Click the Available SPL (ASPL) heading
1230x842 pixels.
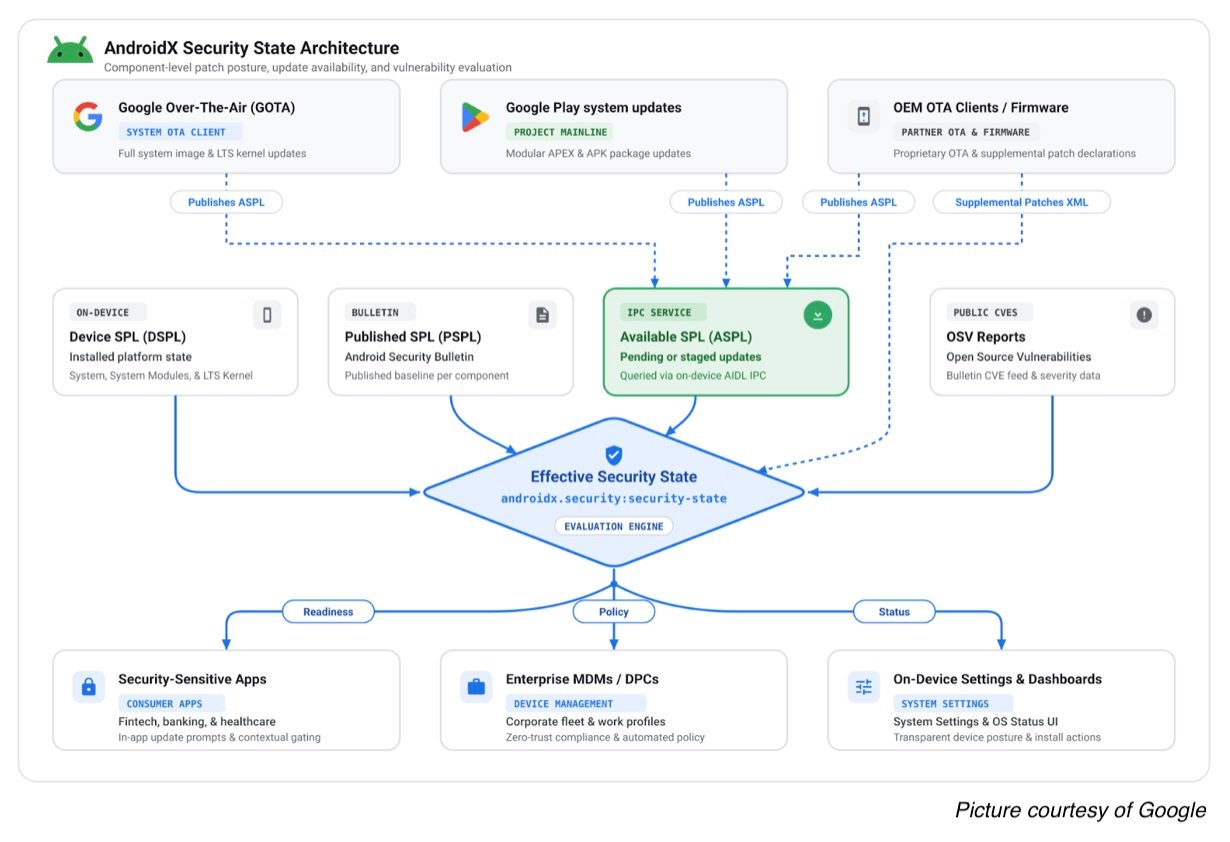(686, 337)
